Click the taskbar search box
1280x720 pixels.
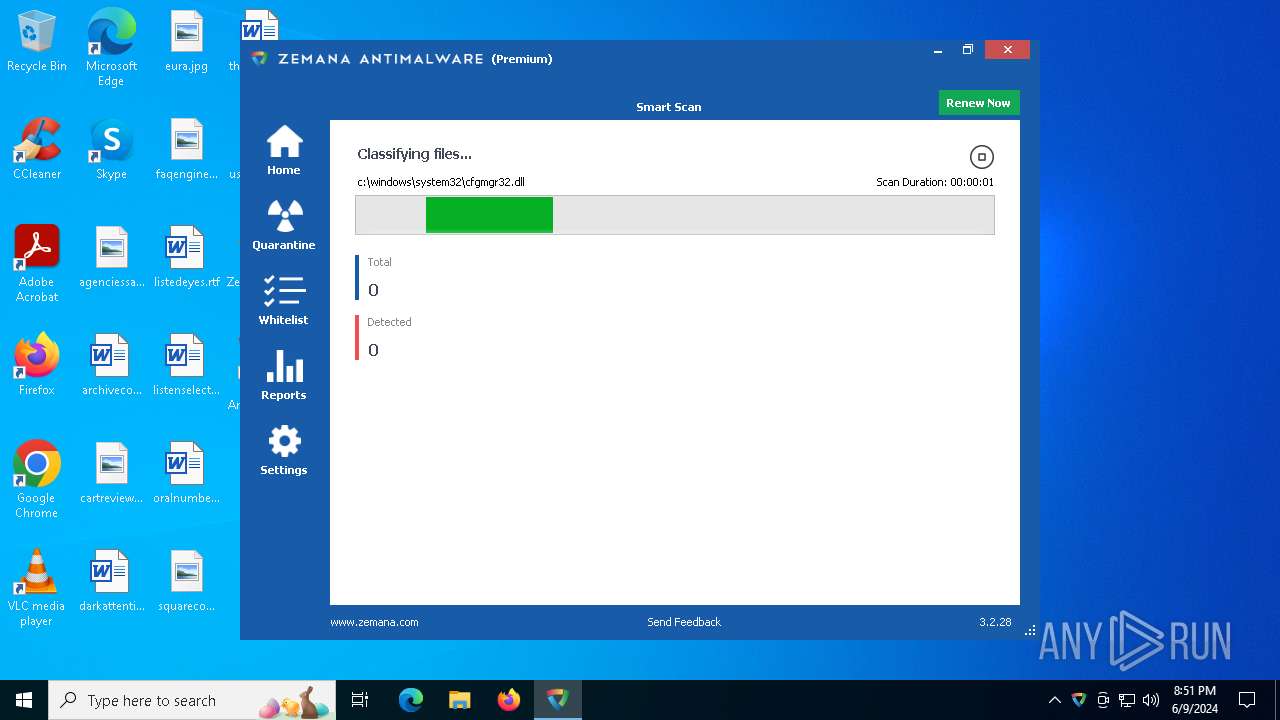tap(193, 700)
